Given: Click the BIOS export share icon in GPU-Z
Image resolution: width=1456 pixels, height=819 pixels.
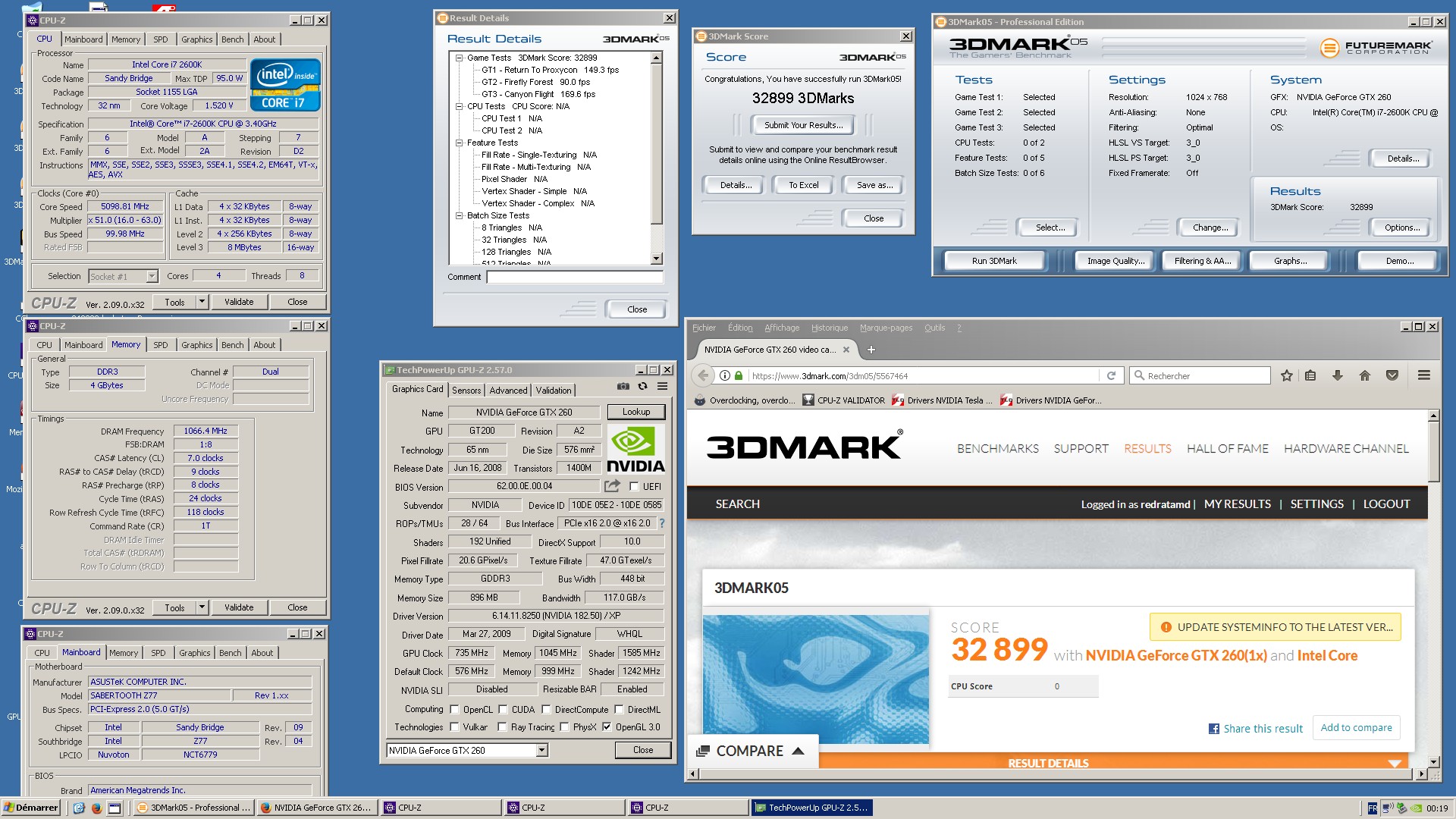Looking at the screenshot, I should coord(612,486).
